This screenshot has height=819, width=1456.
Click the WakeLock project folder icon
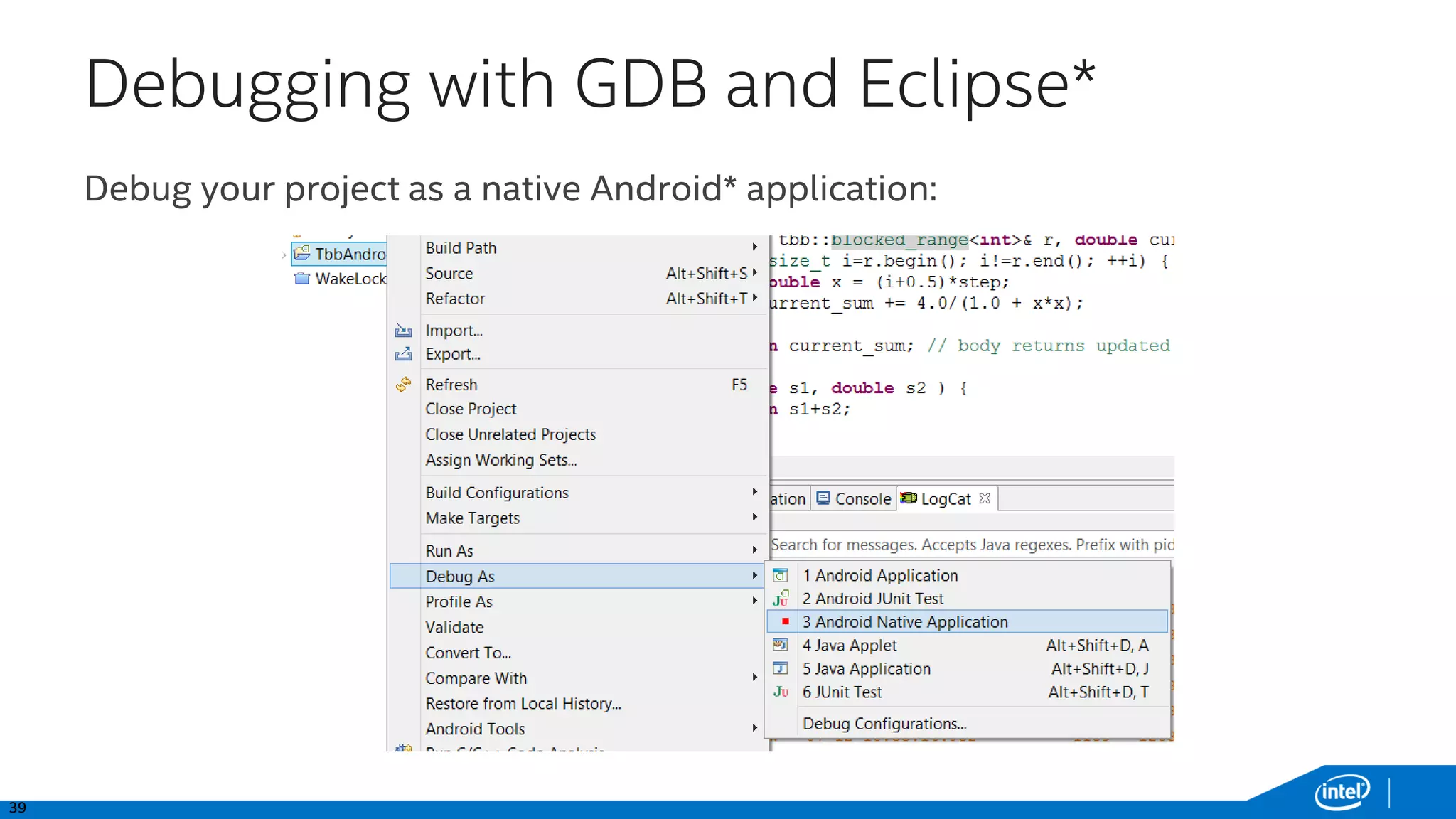pos(302,278)
